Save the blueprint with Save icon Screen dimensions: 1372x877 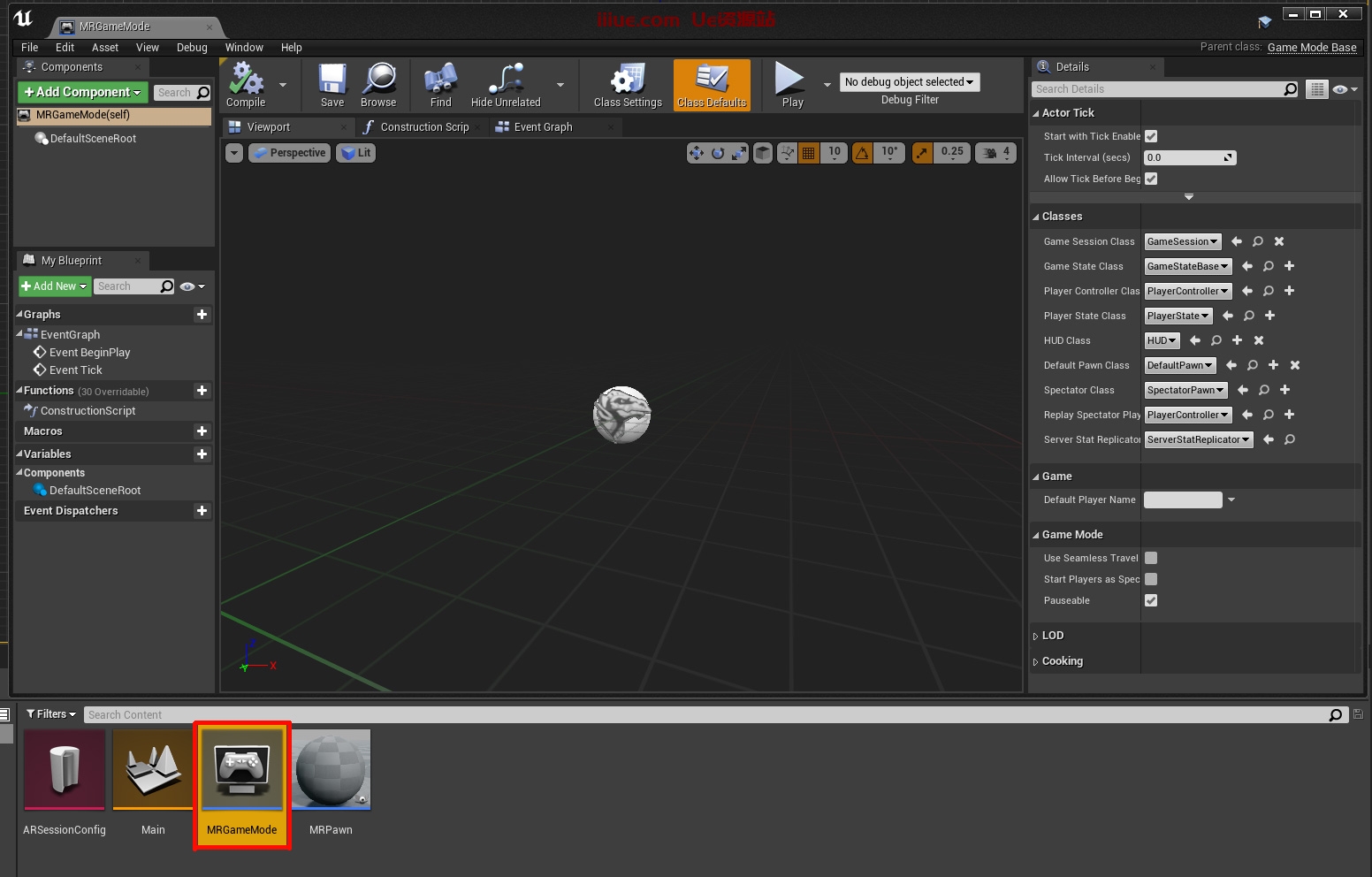click(x=332, y=80)
